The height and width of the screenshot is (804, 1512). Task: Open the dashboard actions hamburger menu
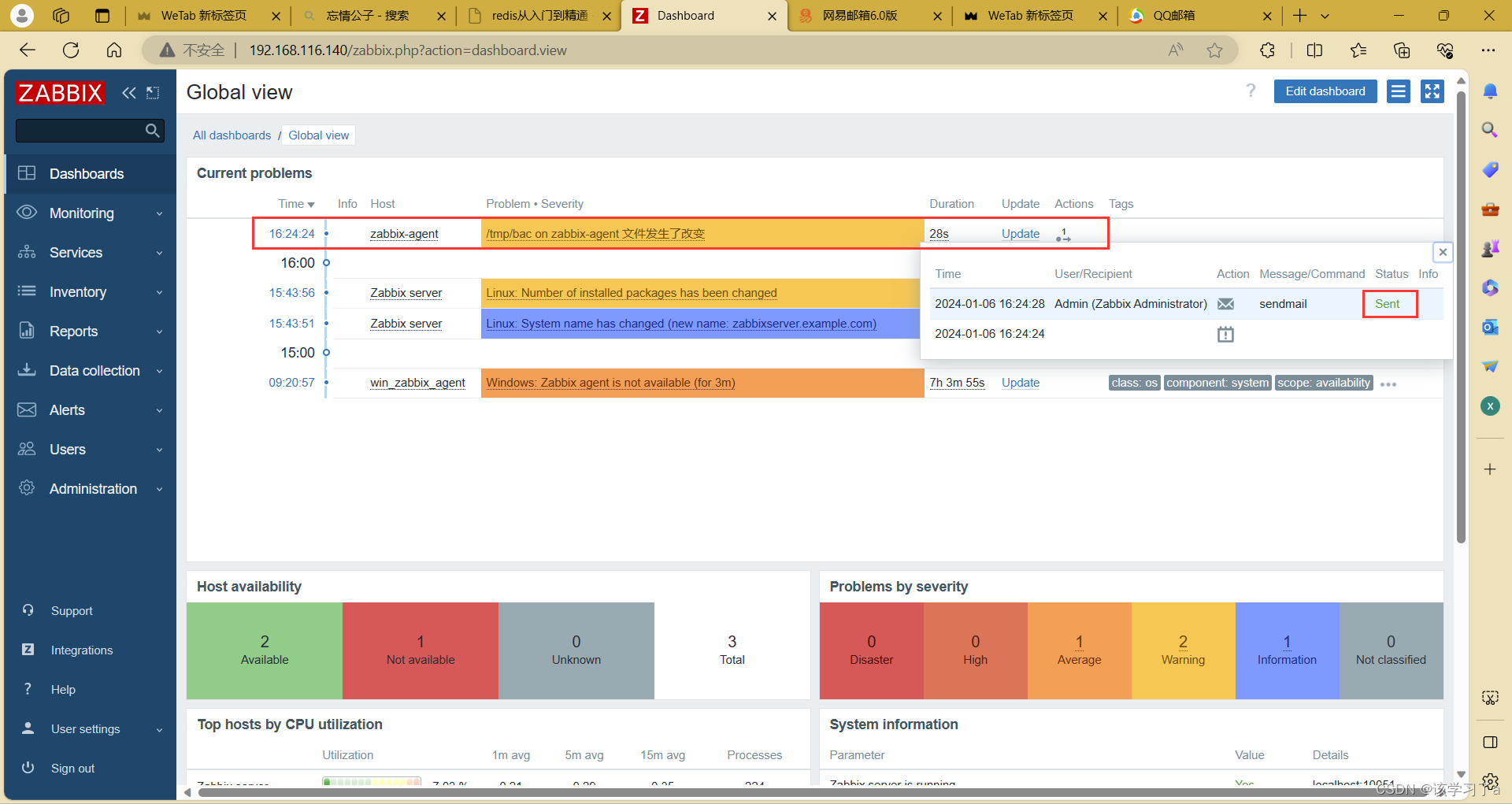(1399, 91)
